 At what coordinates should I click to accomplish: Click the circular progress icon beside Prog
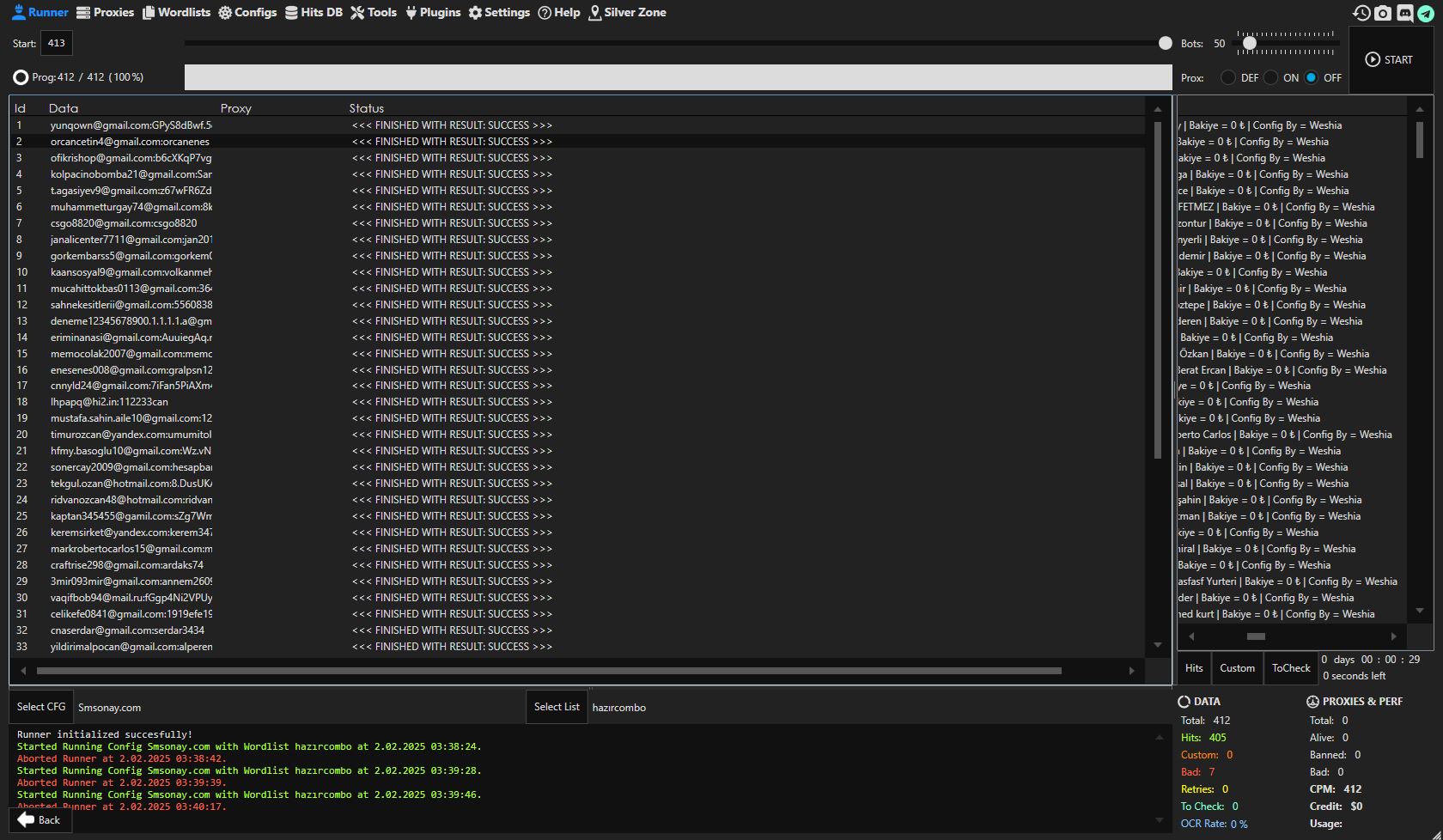(x=21, y=77)
